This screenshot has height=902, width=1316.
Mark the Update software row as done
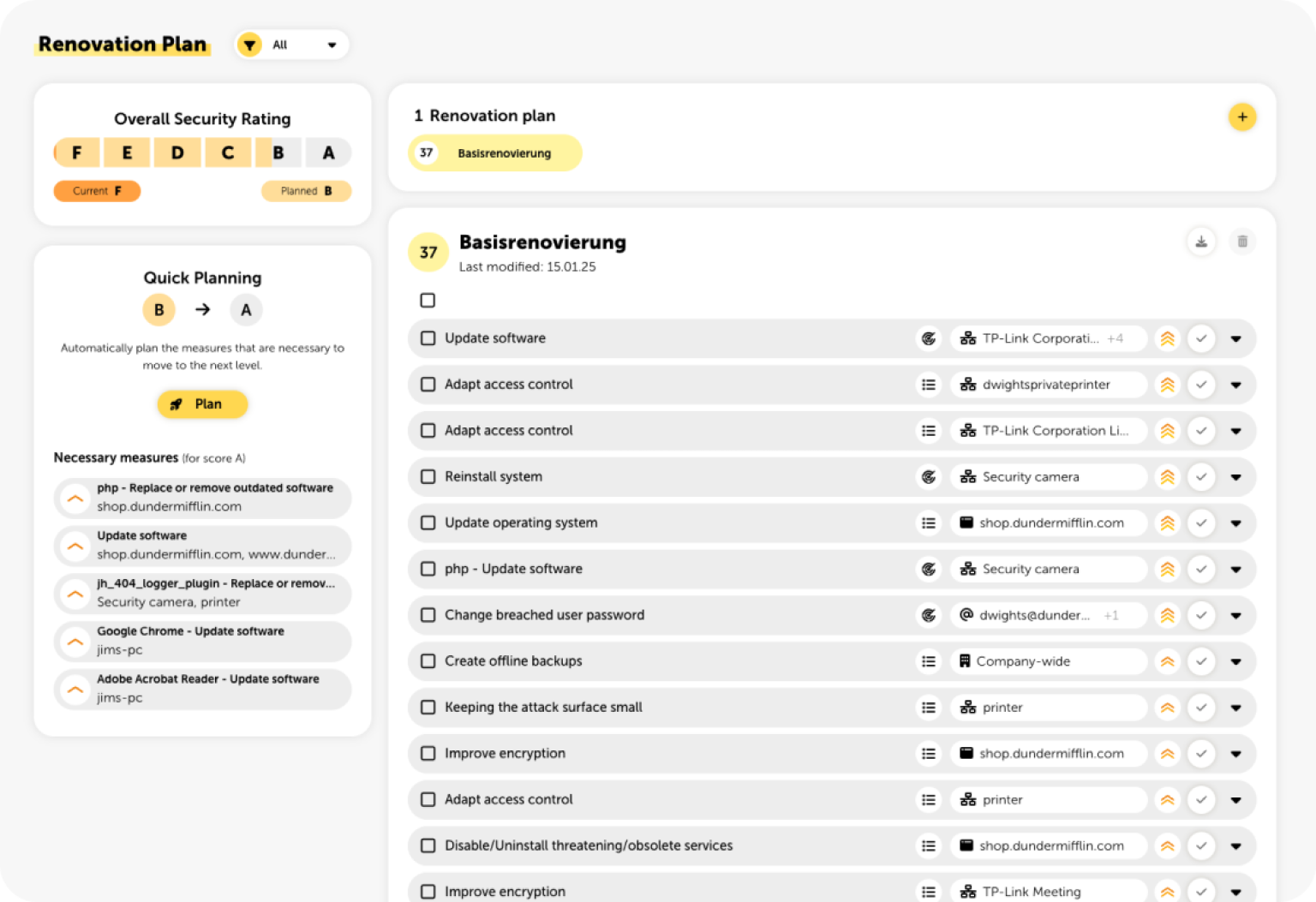1201,338
